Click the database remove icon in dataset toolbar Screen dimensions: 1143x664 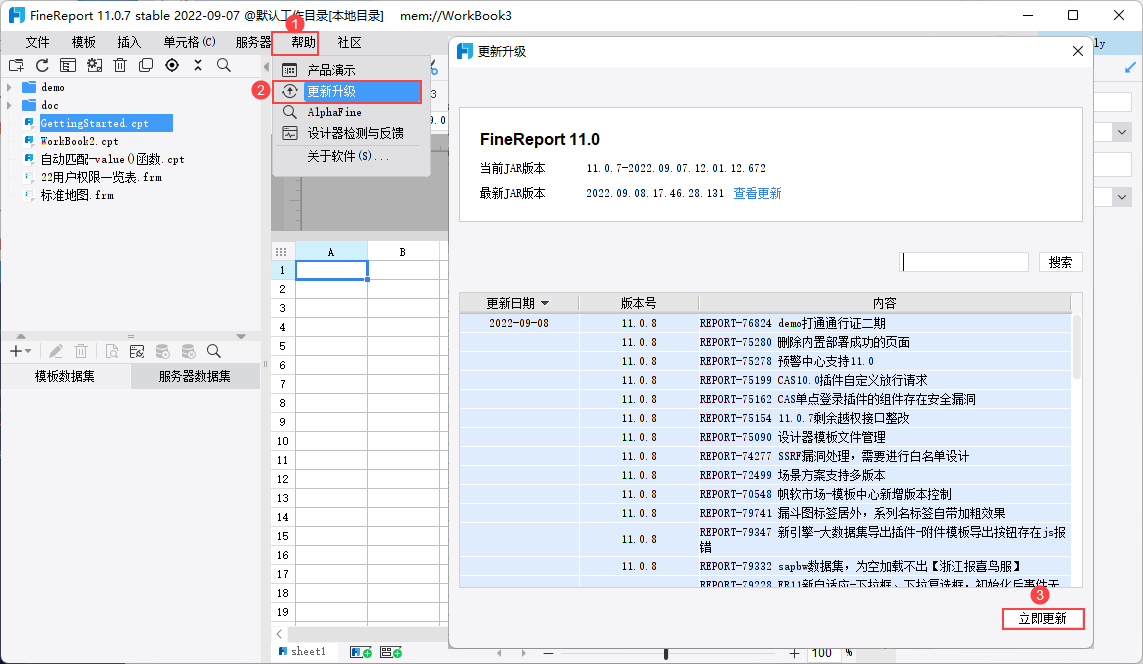tap(188, 351)
